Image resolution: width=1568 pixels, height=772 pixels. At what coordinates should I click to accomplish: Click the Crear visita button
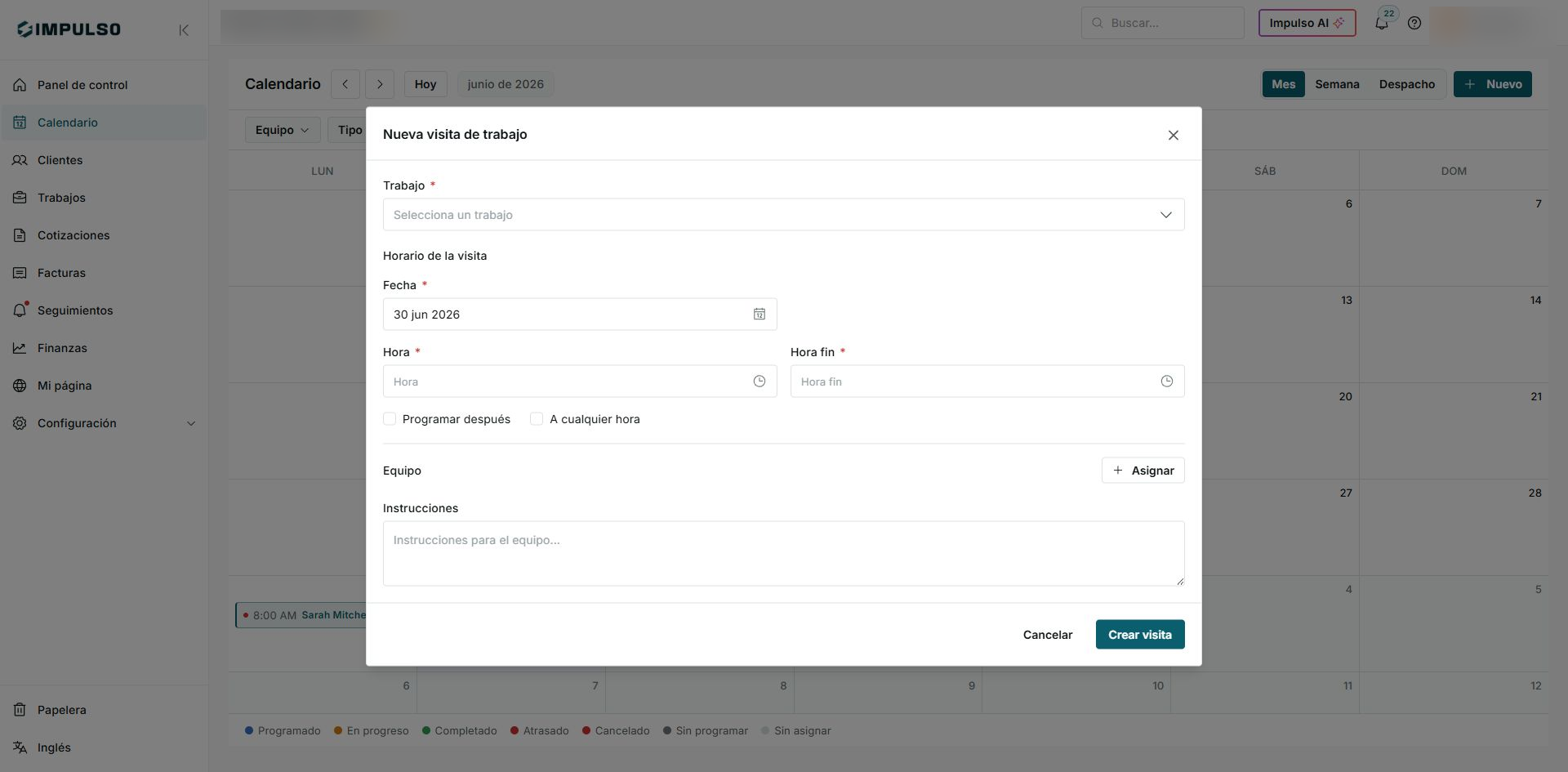click(x=1140, y=635)
